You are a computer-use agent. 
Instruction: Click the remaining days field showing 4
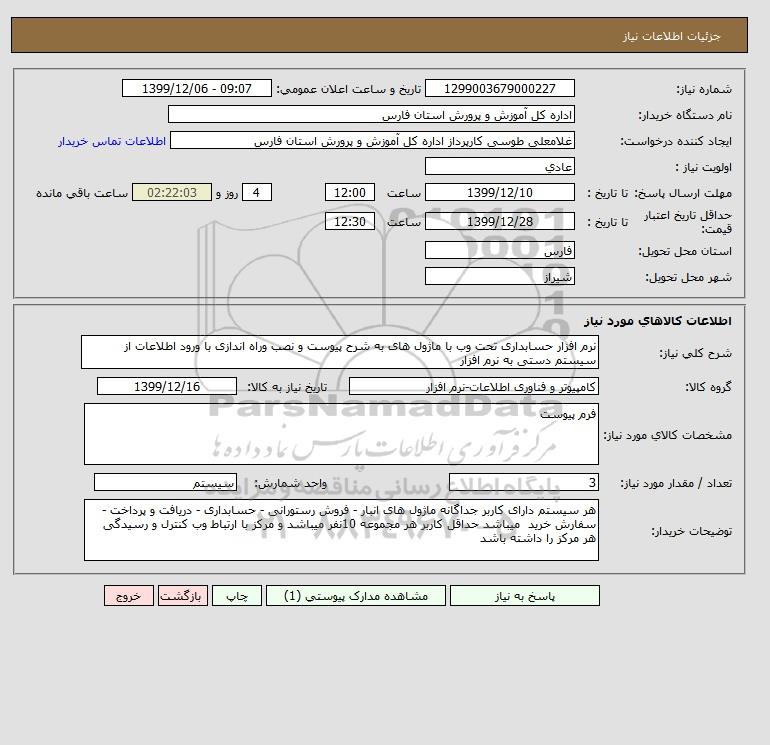pyautogui.click(x=256, y=193)
